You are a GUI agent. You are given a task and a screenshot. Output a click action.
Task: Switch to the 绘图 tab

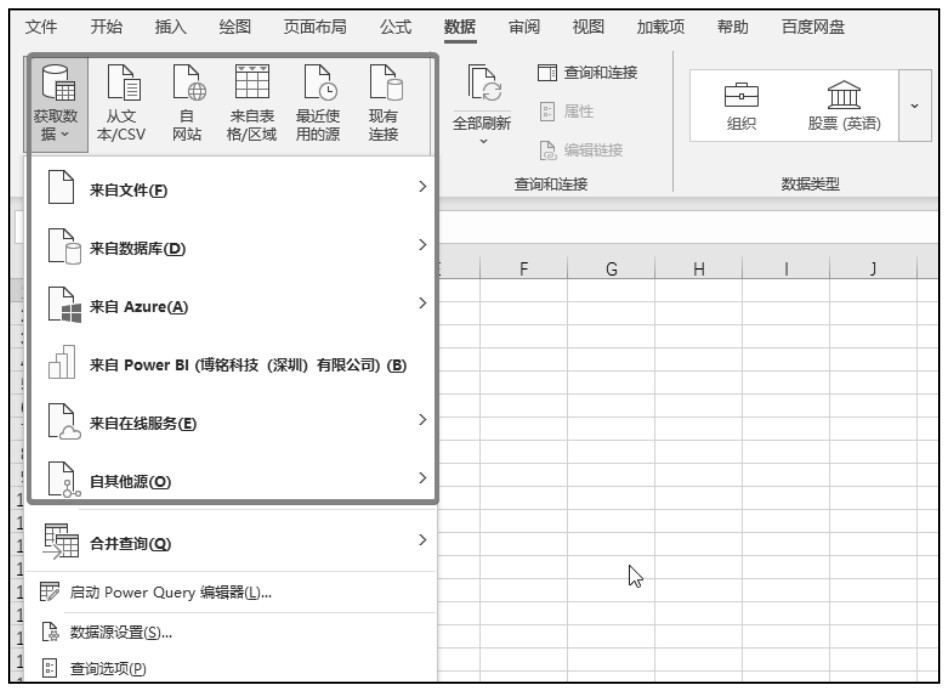pyautogui.click(x=235, y=27)
